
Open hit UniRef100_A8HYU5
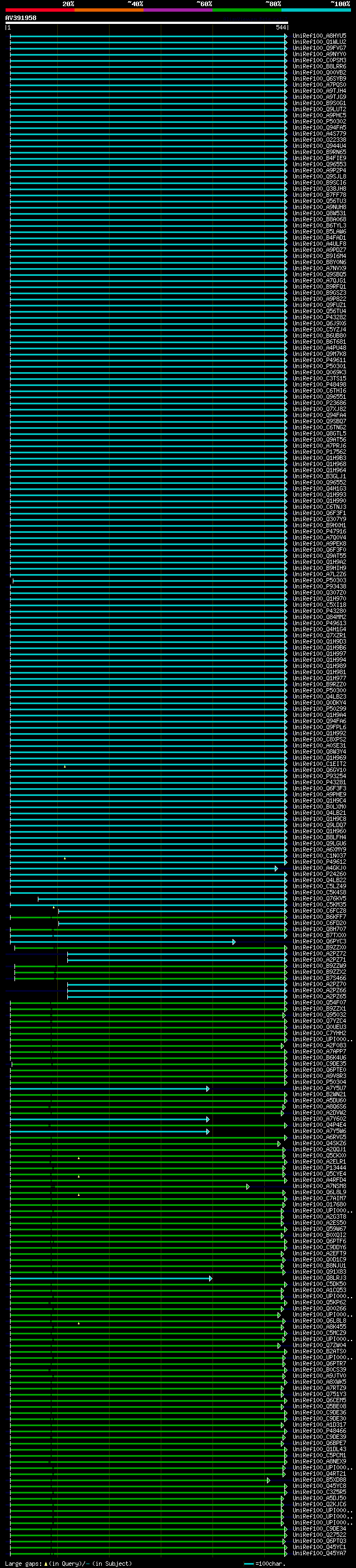(319, 36)
